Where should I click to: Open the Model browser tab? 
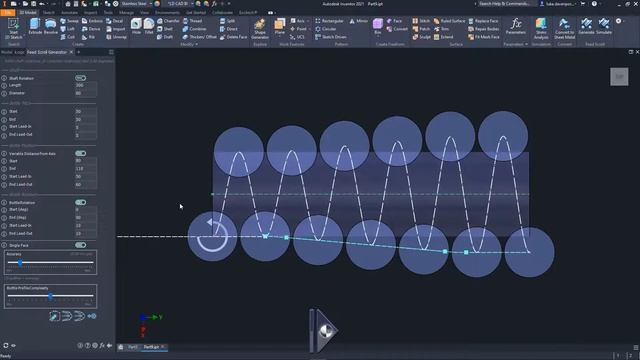[6, 52]
